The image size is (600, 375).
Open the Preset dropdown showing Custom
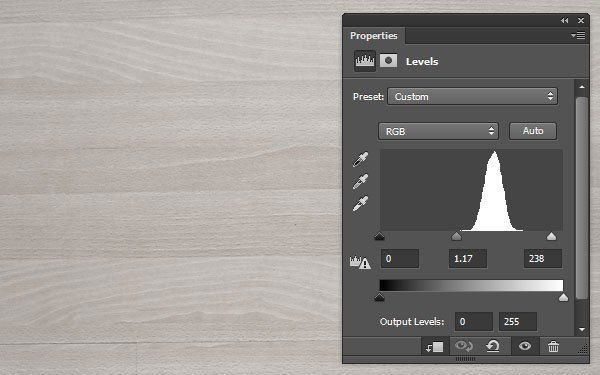point(473,96)
